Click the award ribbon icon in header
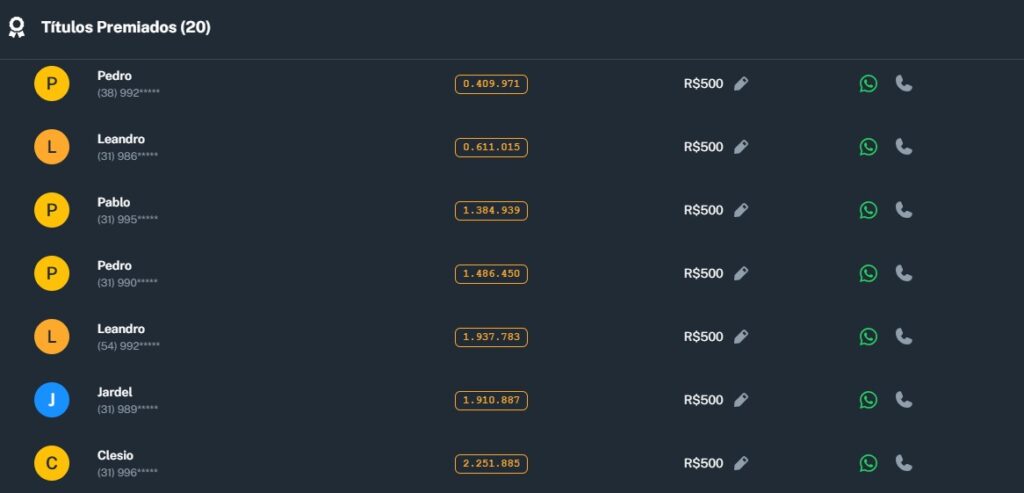 16,28
